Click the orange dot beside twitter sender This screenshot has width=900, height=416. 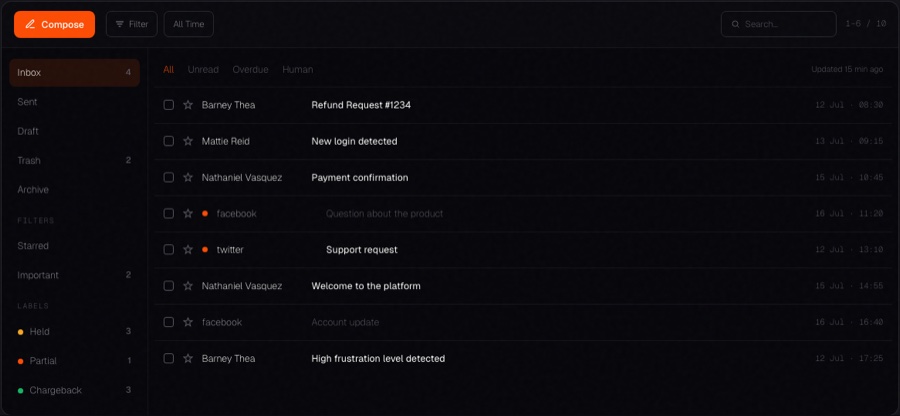[205, 250]
